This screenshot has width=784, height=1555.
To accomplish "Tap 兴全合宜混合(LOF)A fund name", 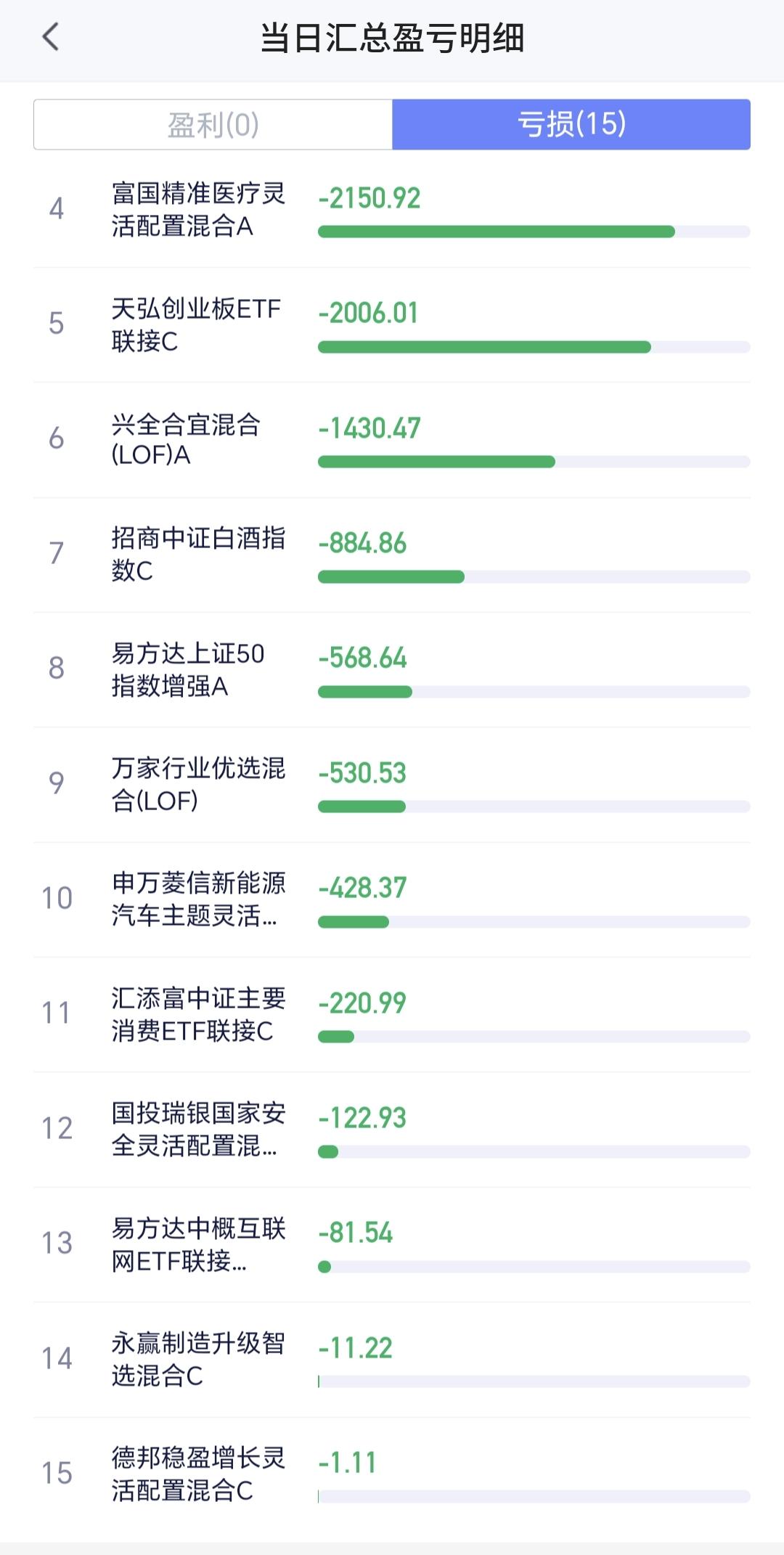I will point(186,439).
